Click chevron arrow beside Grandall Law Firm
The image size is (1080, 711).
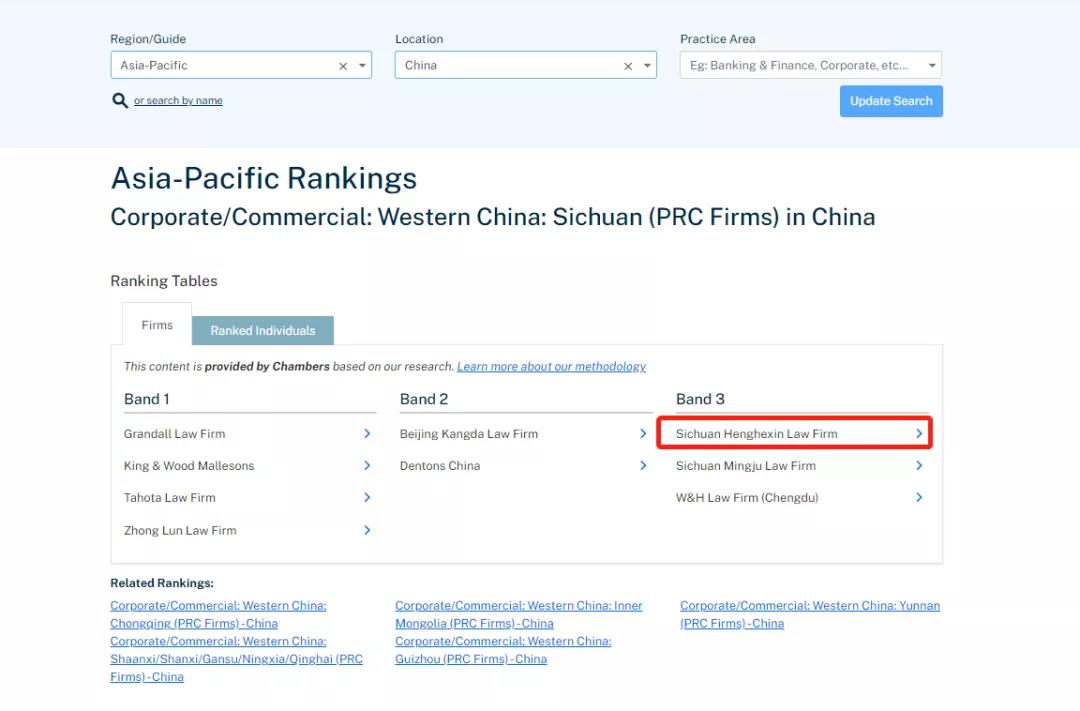tap(367, 434)
